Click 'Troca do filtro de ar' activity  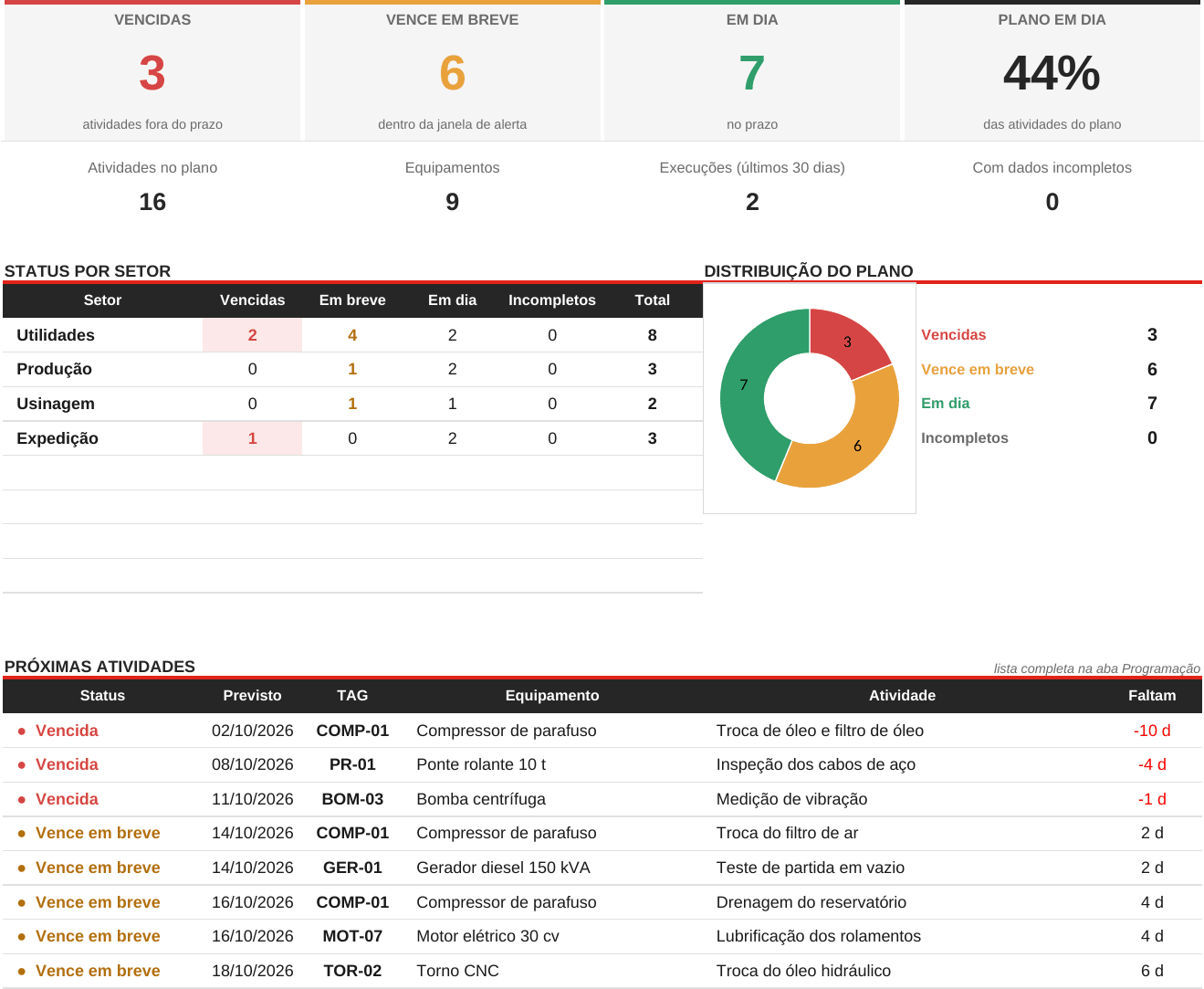[788, 833]
